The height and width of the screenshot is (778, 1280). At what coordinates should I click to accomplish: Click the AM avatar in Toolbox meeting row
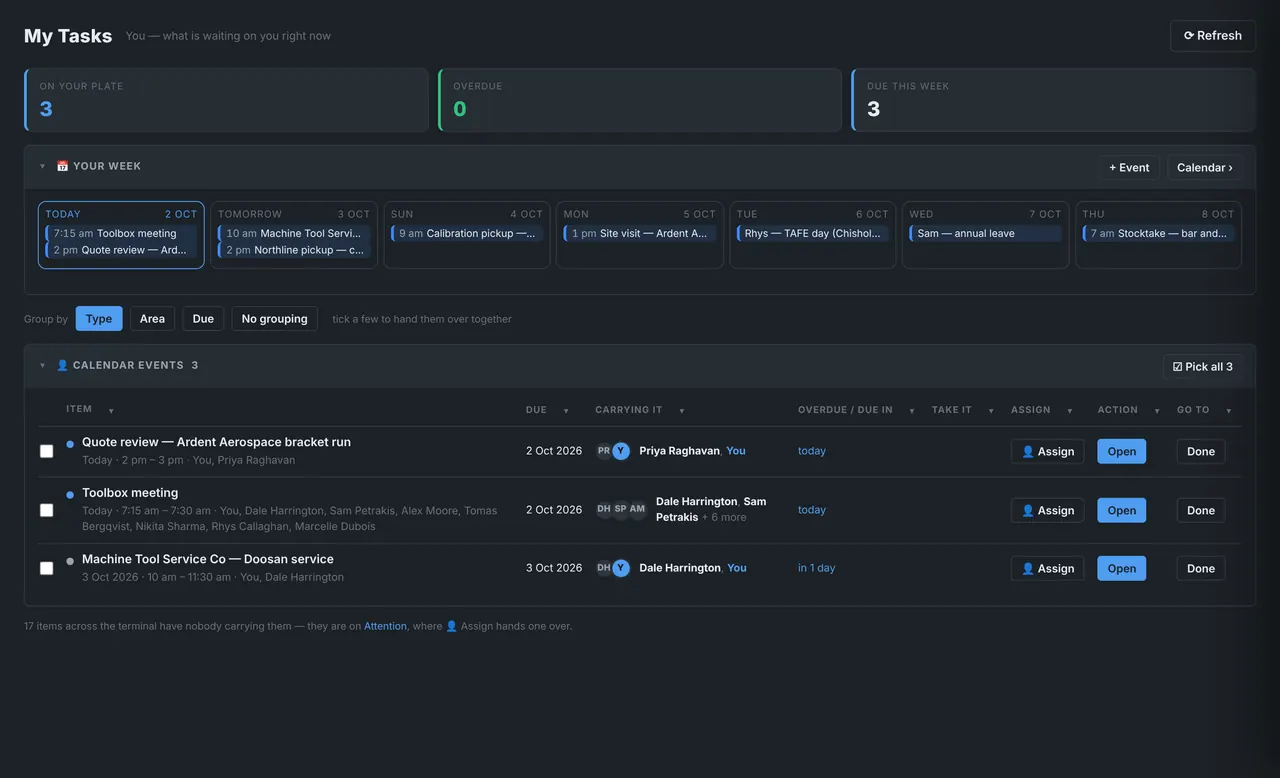pos(637,509)
